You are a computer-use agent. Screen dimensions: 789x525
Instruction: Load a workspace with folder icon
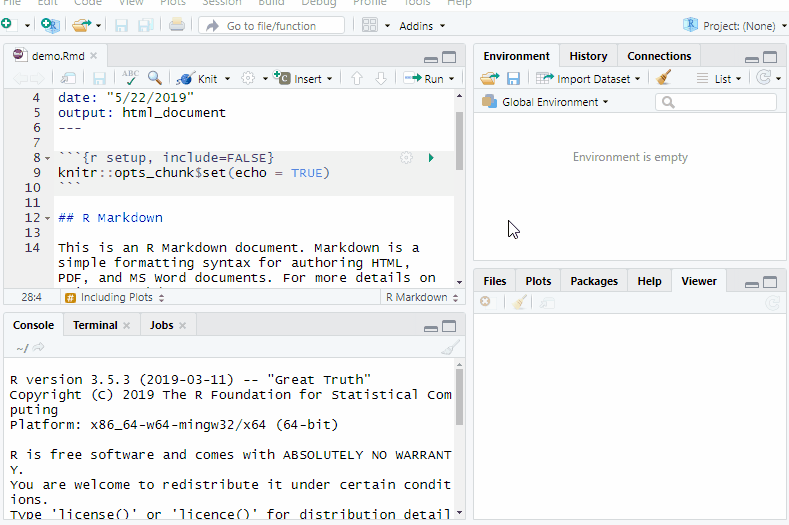[489, 79]
